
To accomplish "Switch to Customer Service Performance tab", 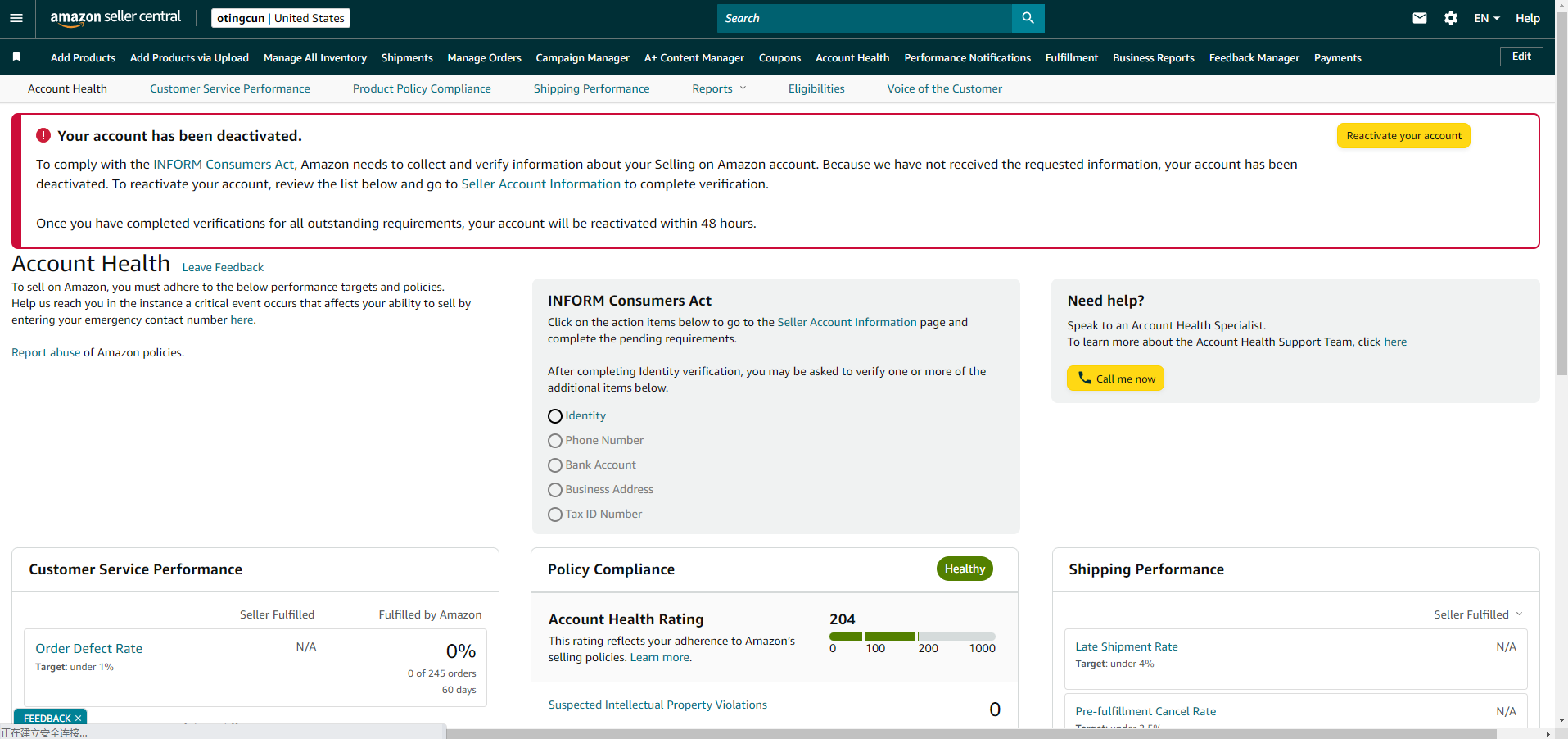I will click(230, 88).
